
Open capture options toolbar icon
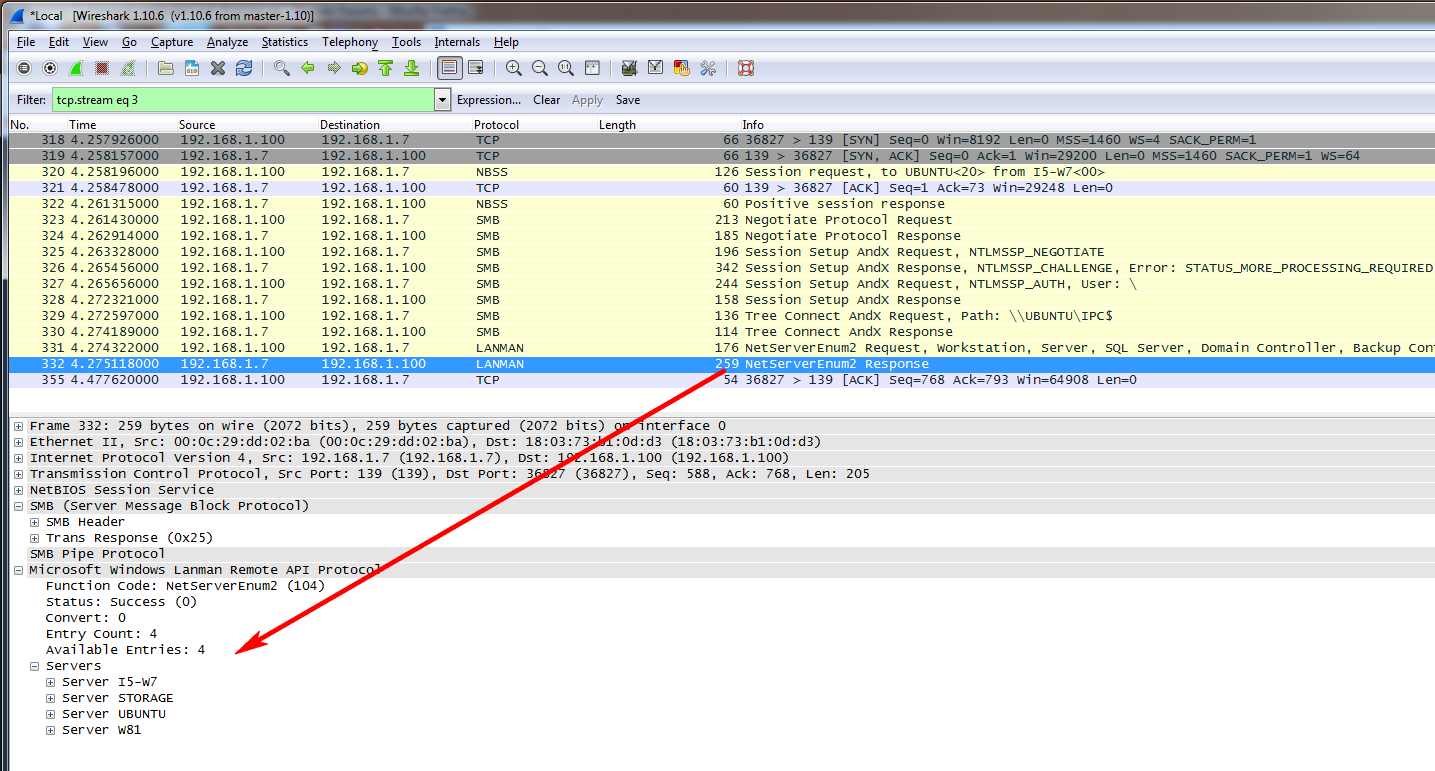[50, 68]
